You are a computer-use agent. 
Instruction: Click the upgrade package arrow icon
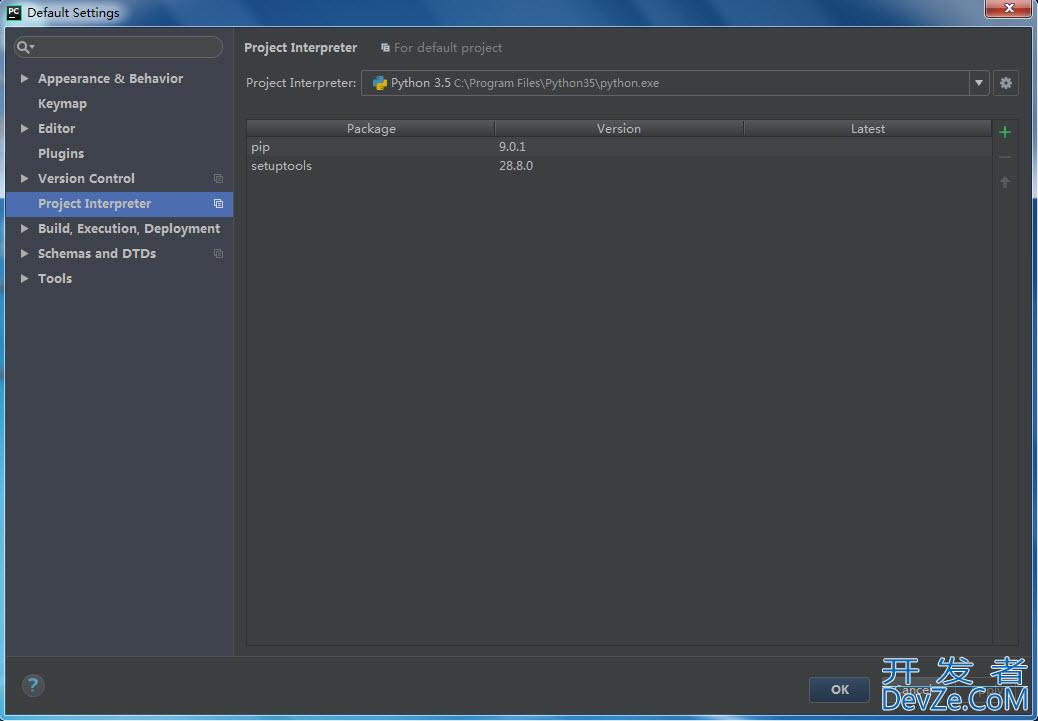[1004, 182]
